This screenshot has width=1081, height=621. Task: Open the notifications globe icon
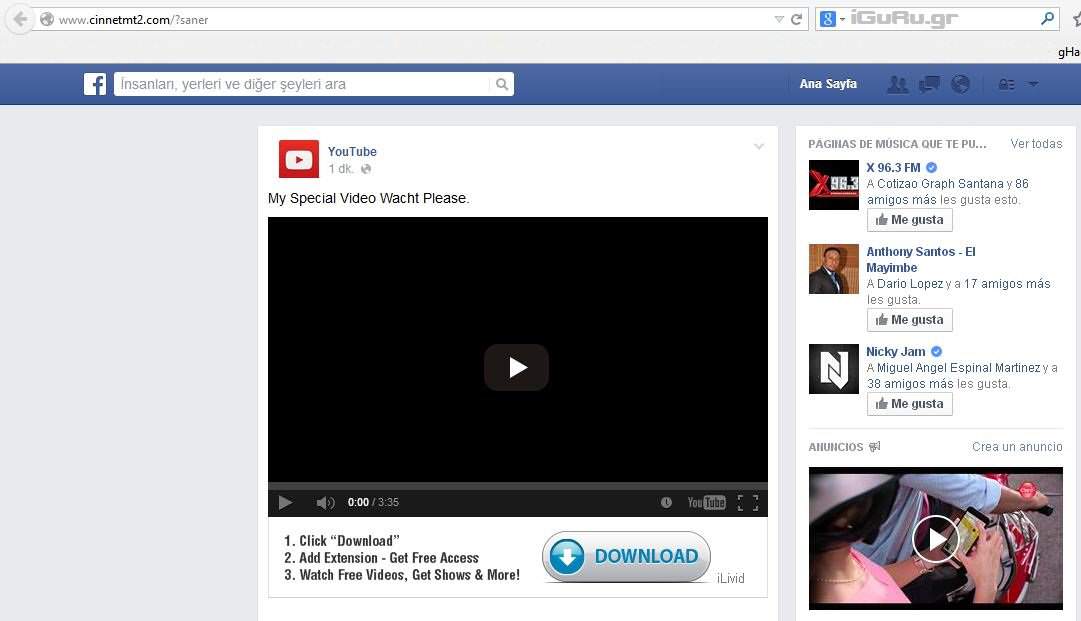point(960,85)
